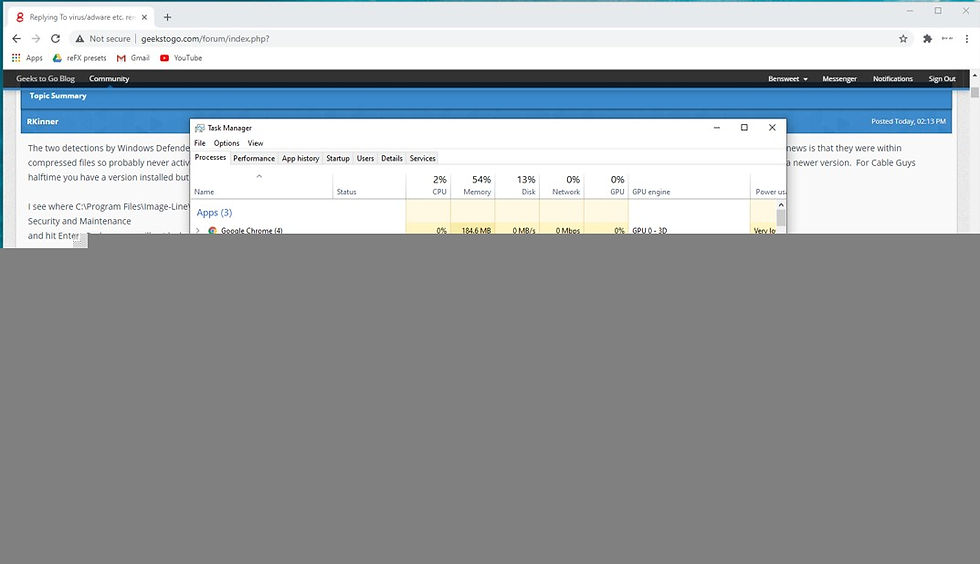Click the browser forward arrow
980x564 pixels.
click(x=36, y=39)
